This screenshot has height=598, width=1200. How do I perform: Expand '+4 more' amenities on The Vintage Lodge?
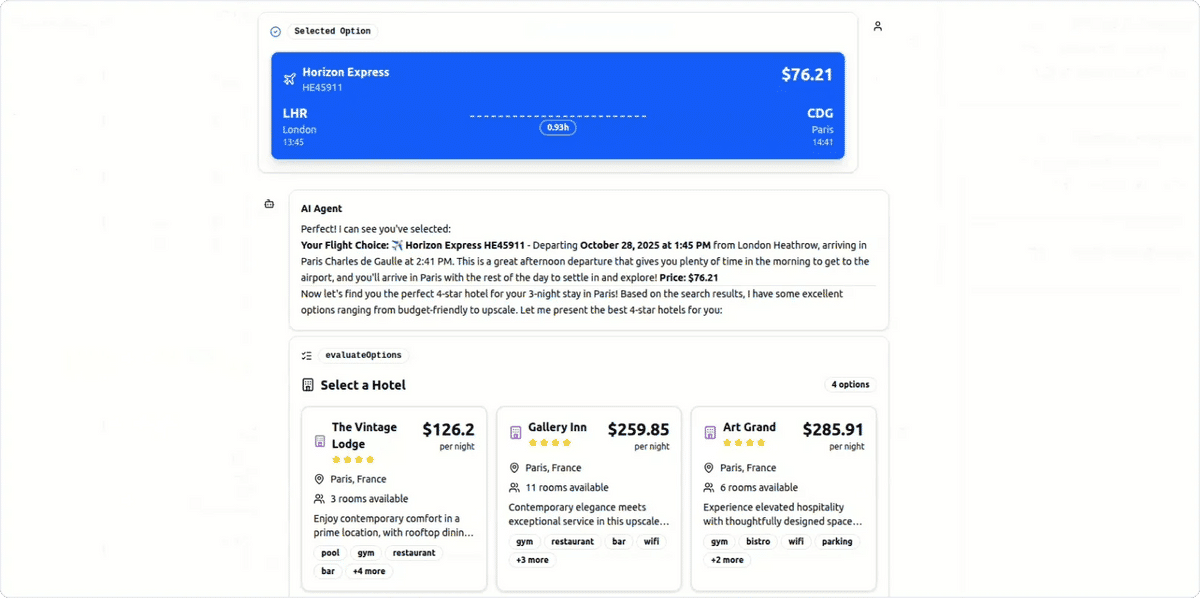[x=369, y=571]
